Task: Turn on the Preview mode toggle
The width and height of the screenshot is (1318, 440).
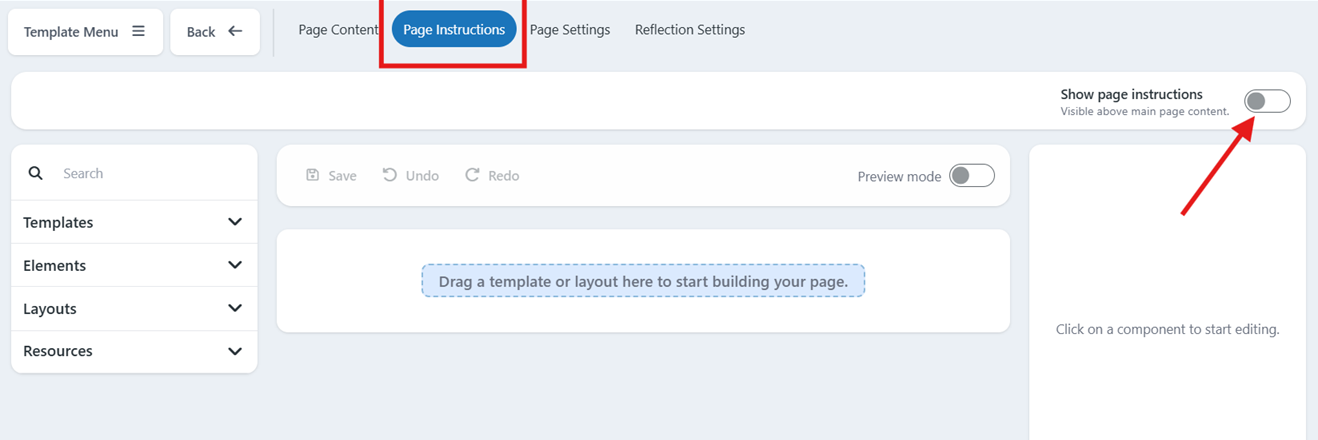Action: click(971, 176)
